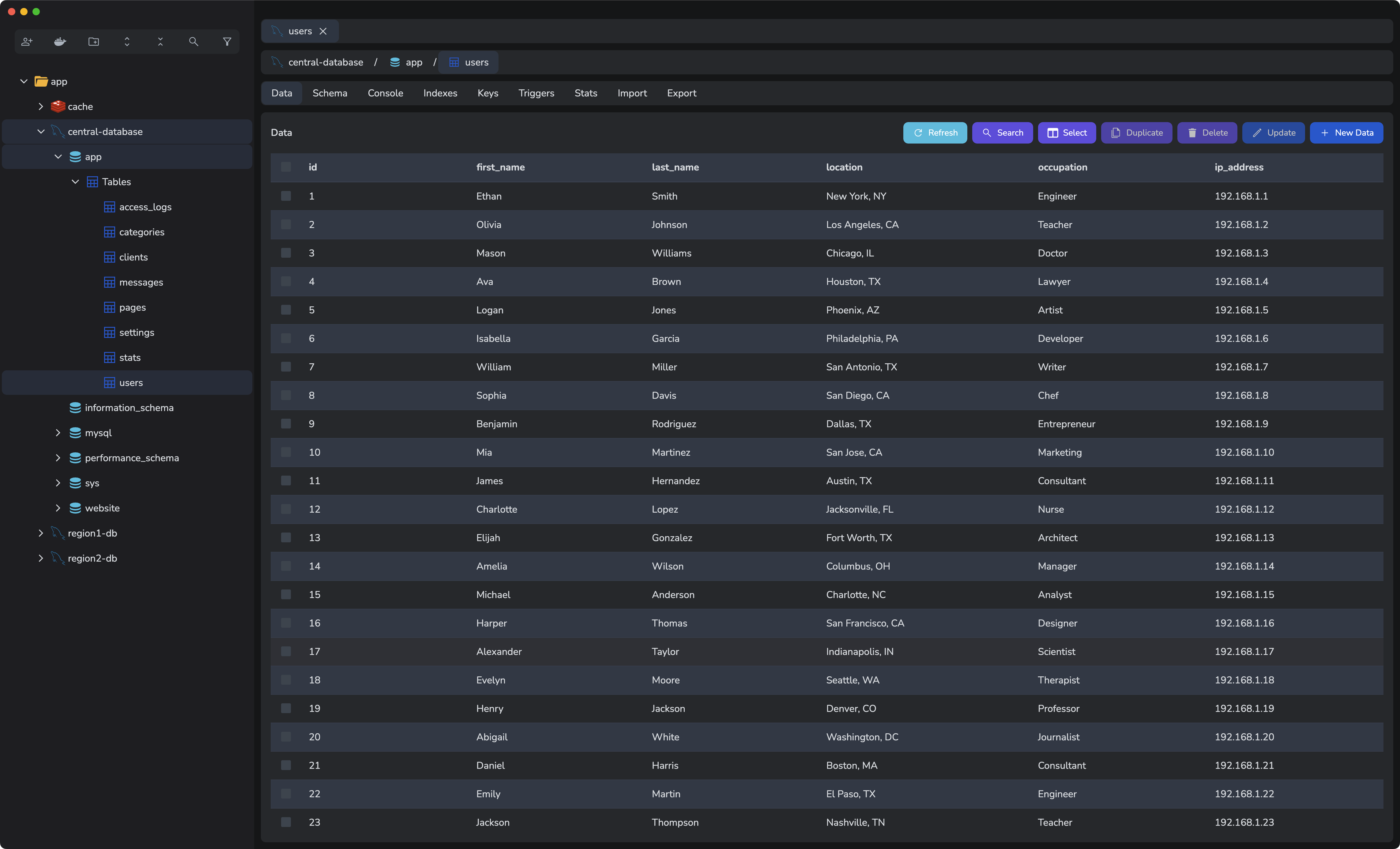Click the app database icon in breadcrumb
The image size is (1400, 849).
395,62
